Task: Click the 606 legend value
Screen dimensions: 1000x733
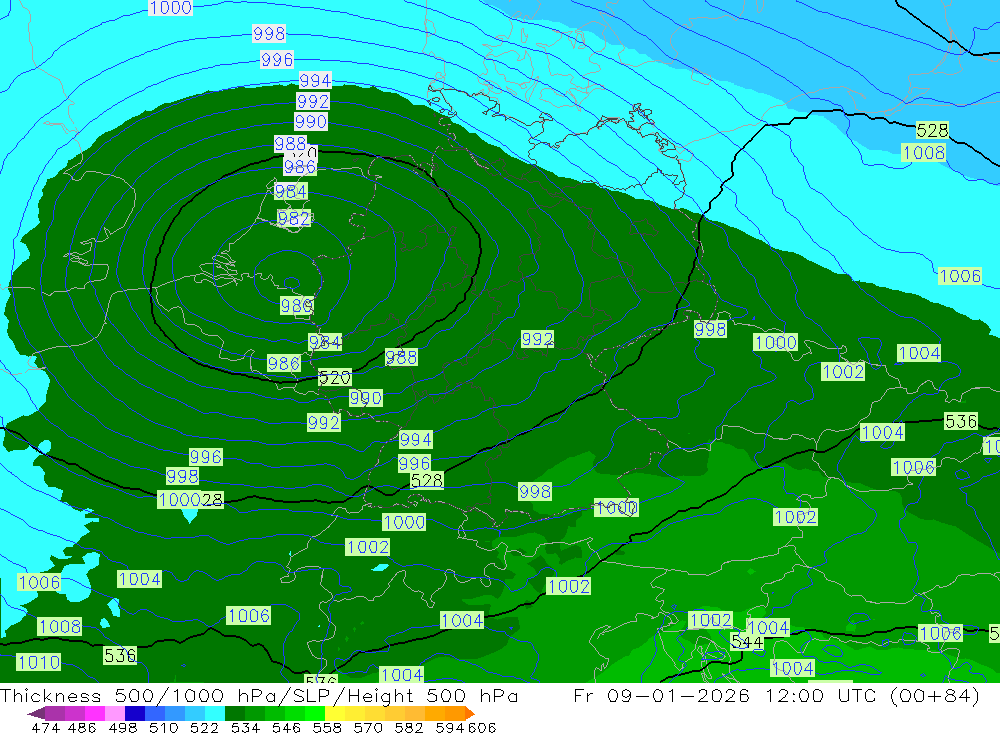Action: click(x=482, y=727)
